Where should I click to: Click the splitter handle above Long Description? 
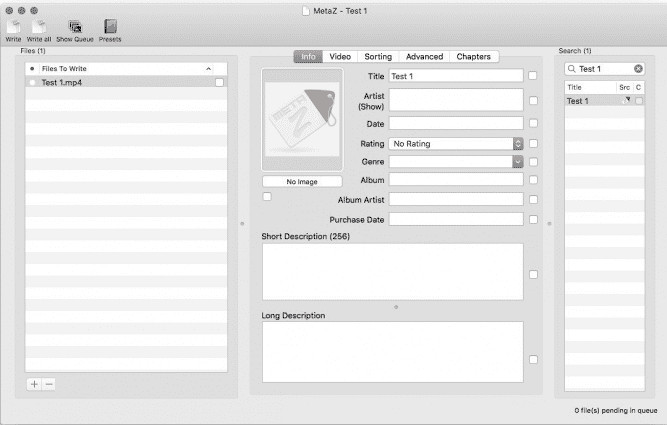(396, 307)
